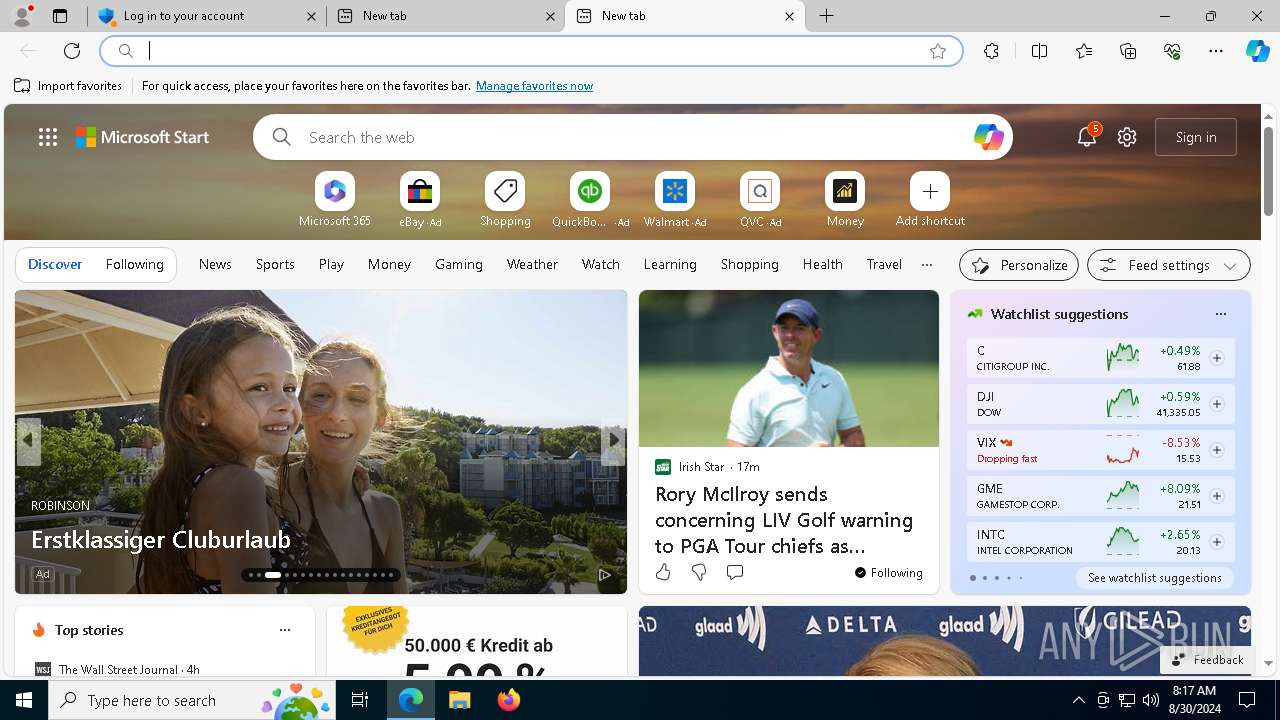Image resolution: width=1280 pixels, height=720 pixels.
Task: Click the Copilot icon in web search box
Action: (988, 137)
